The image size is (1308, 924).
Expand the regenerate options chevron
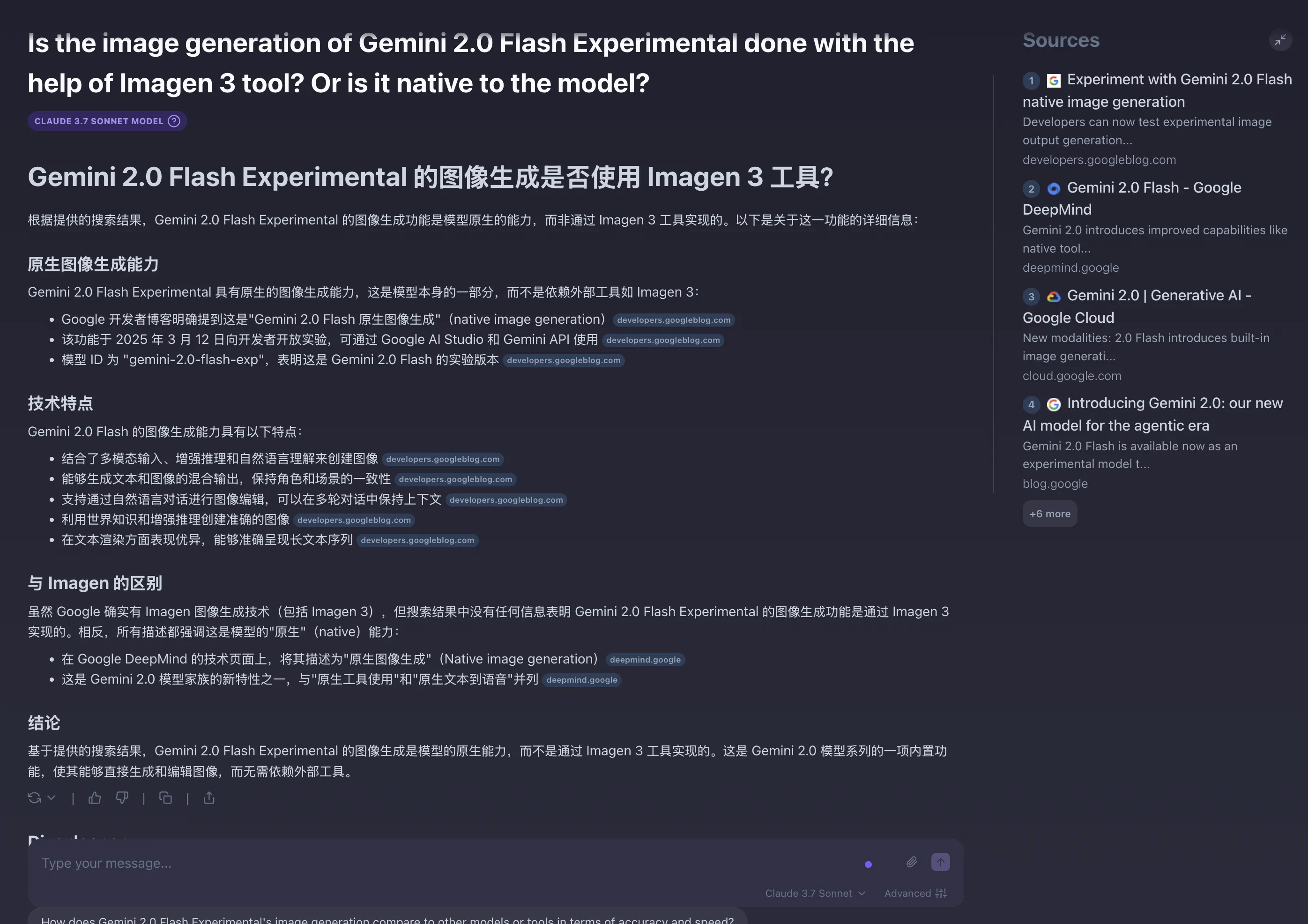coord(51,797)
